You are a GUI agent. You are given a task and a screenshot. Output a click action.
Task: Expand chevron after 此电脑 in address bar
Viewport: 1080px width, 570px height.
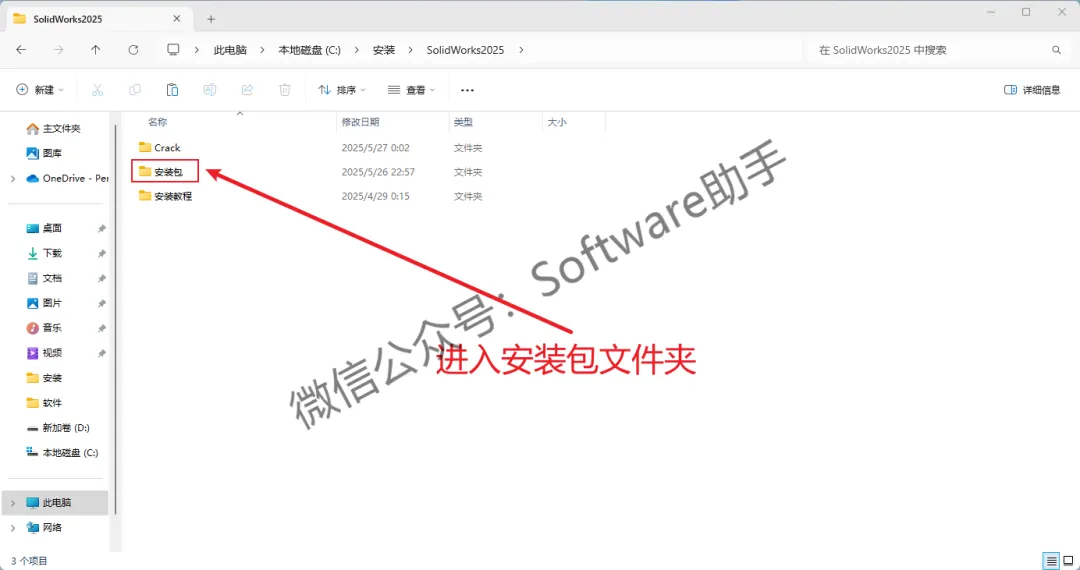[x=262, y=50]
